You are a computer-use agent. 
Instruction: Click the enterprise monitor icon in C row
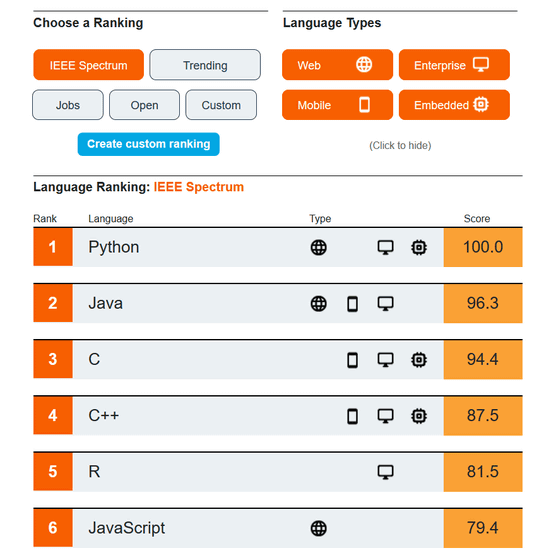[385, 360]
